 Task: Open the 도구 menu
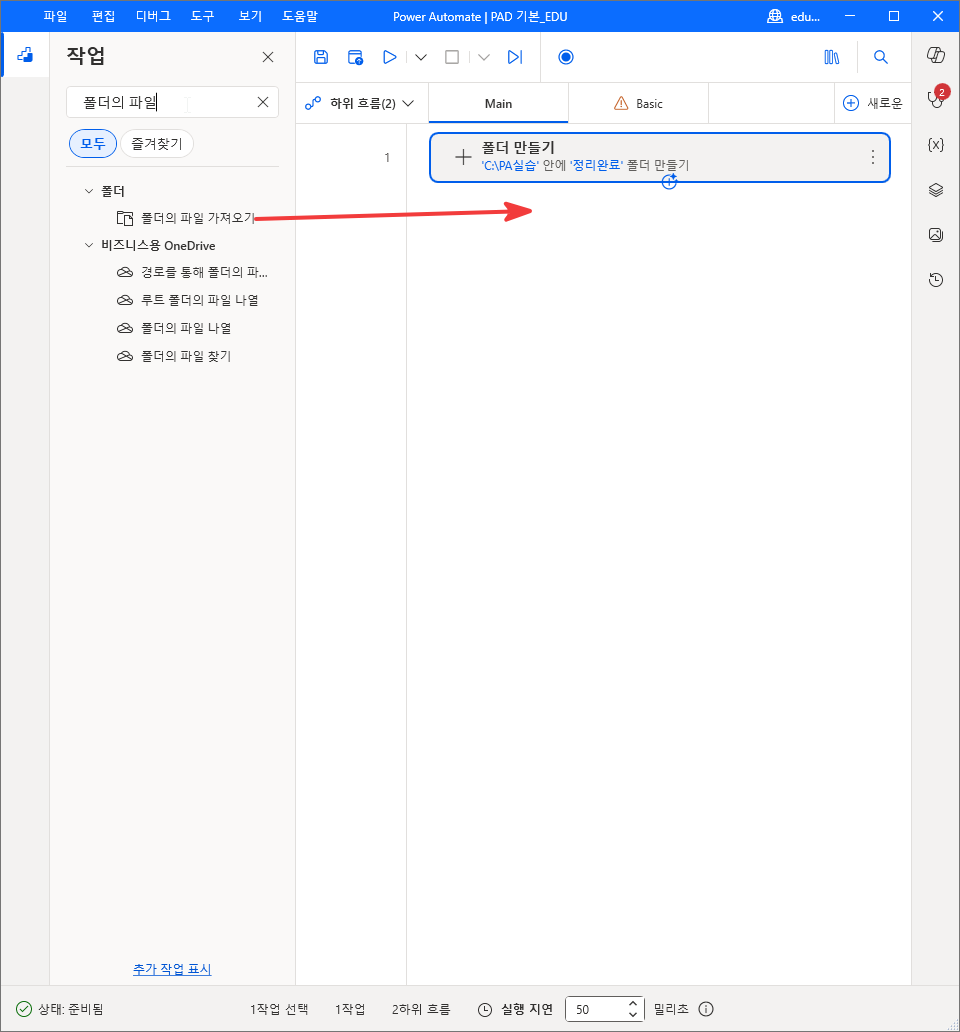[x=203, y=16]
